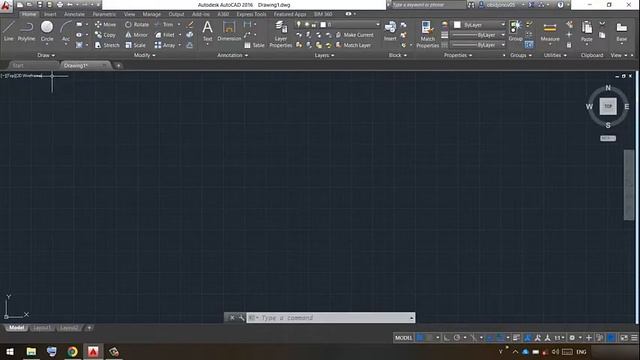Open the Manage ribbon tab
Image resolution: width=640 pixels, height=360 pixels.
(x=151, y=14)
